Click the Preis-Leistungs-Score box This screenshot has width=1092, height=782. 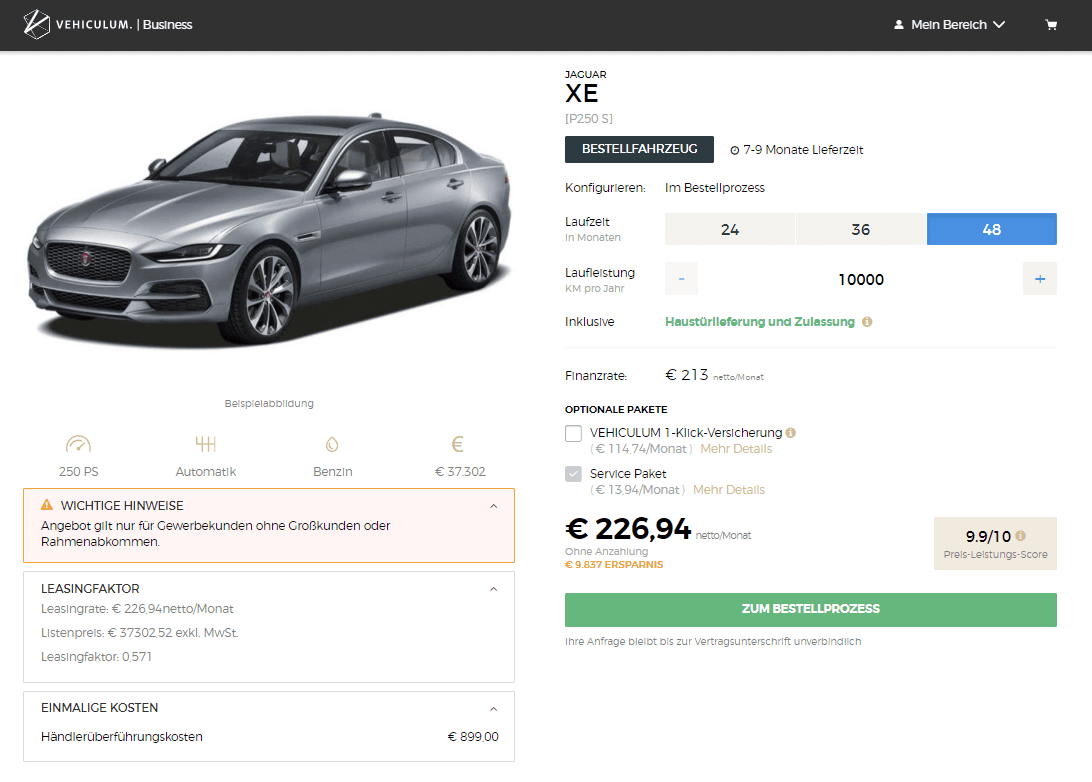click(995, 543)
